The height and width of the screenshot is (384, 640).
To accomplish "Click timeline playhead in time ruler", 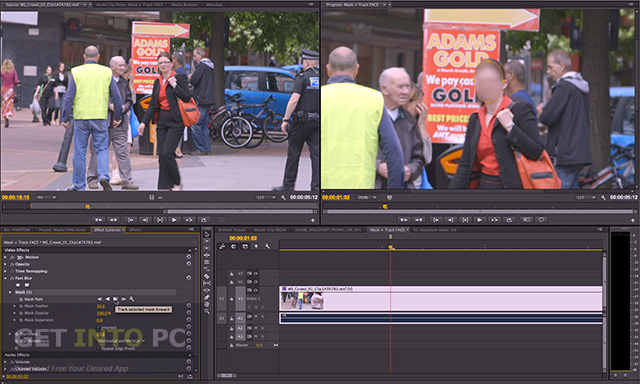I will click(391, 247).
